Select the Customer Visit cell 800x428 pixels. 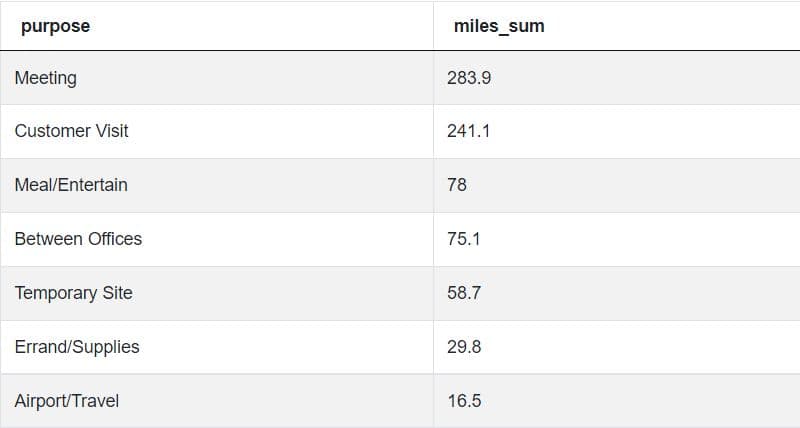[71, 131]
